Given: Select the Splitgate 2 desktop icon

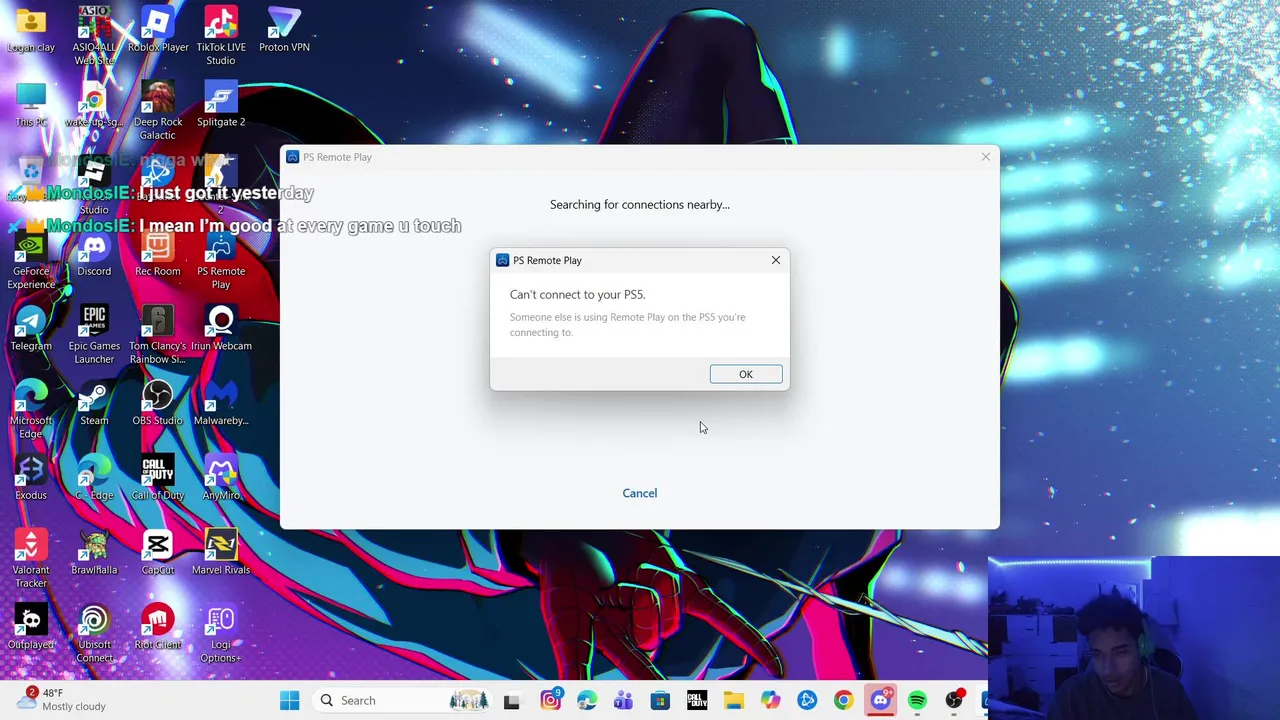Looking at the screenshot, I should pos(221,105).
